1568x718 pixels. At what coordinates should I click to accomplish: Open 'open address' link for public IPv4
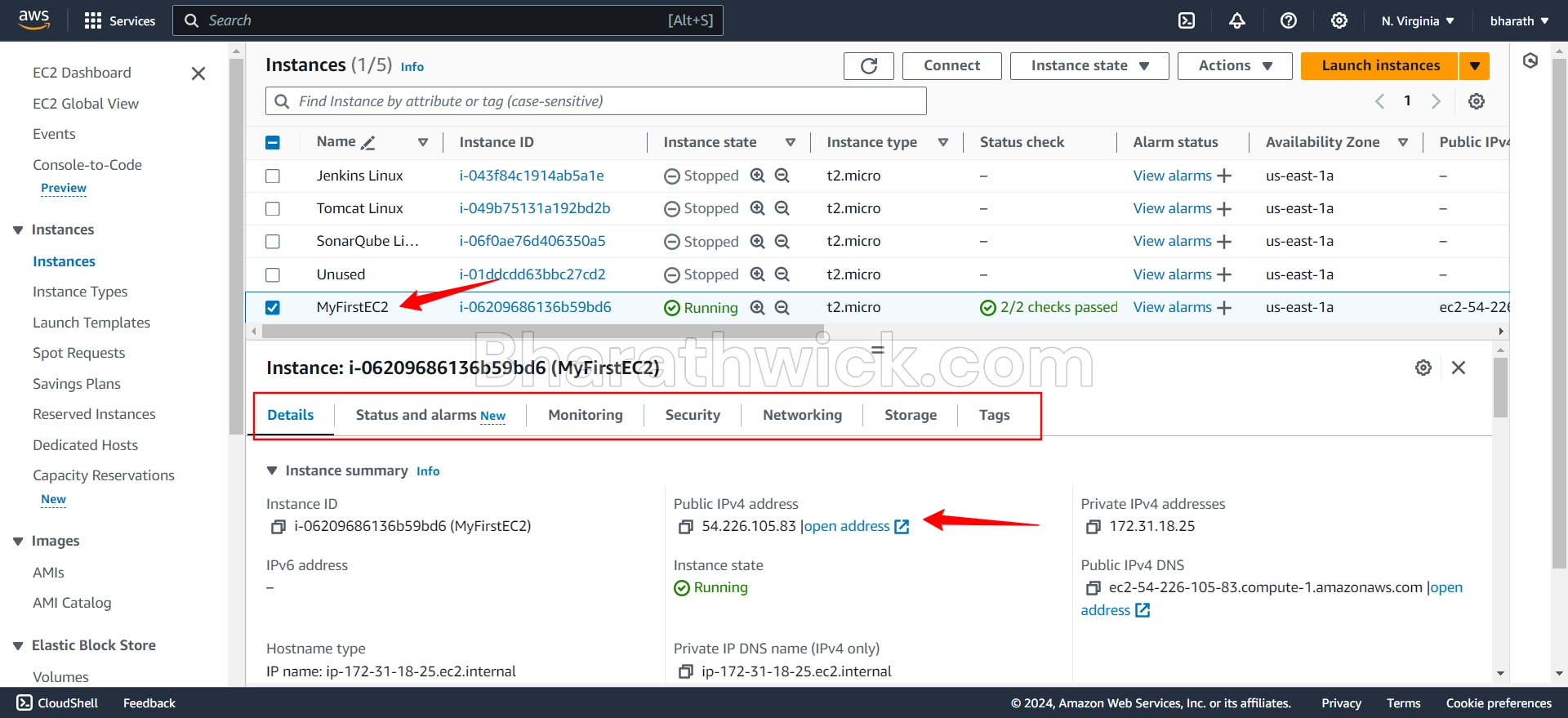(856, 527)
